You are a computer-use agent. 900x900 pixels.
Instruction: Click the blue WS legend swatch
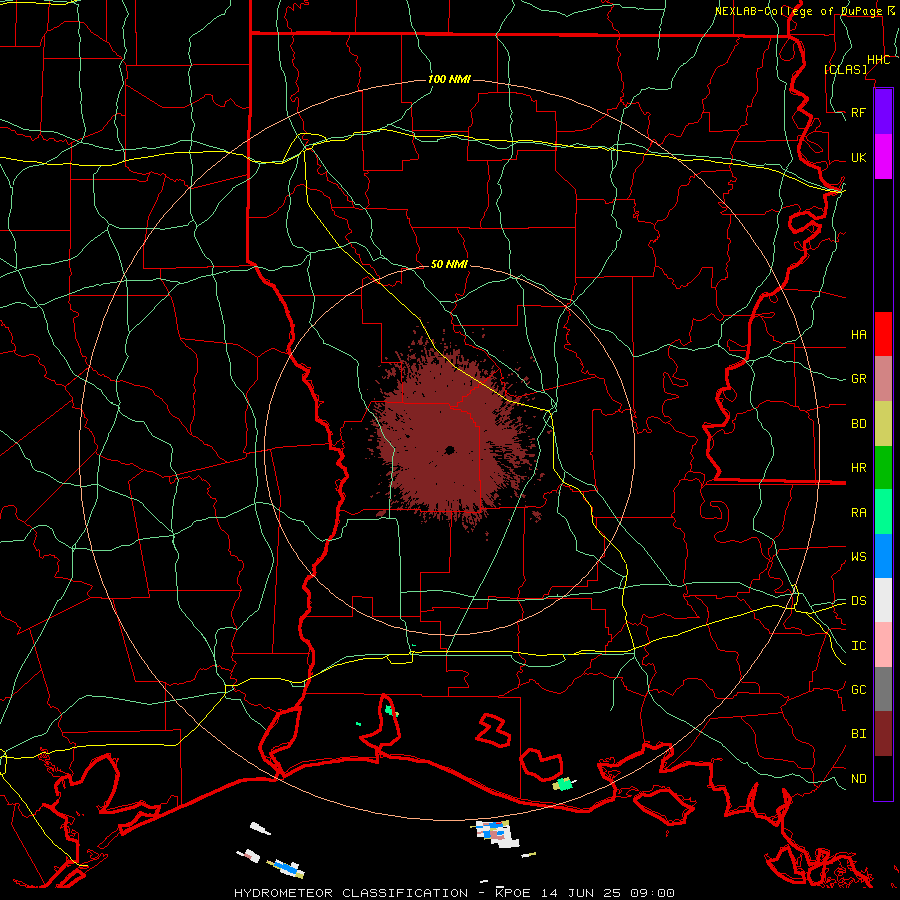(x=883, y=556)
